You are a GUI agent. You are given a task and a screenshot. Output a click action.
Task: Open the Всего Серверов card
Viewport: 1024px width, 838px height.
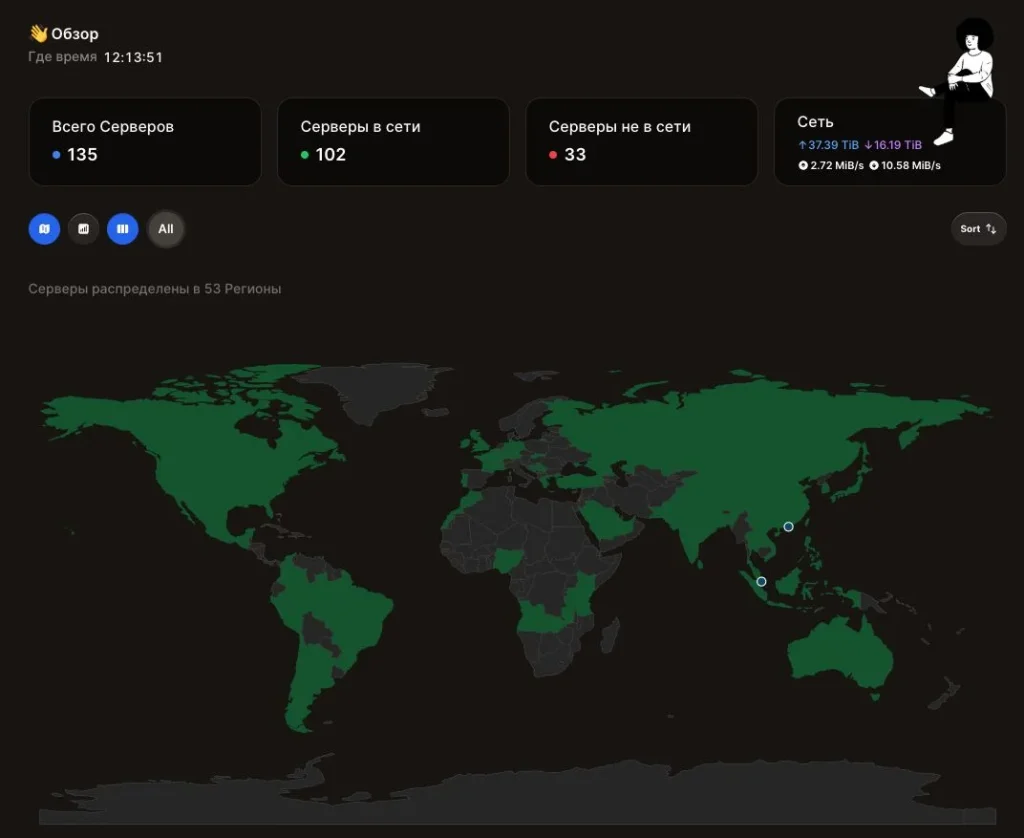tap(145, 142)
